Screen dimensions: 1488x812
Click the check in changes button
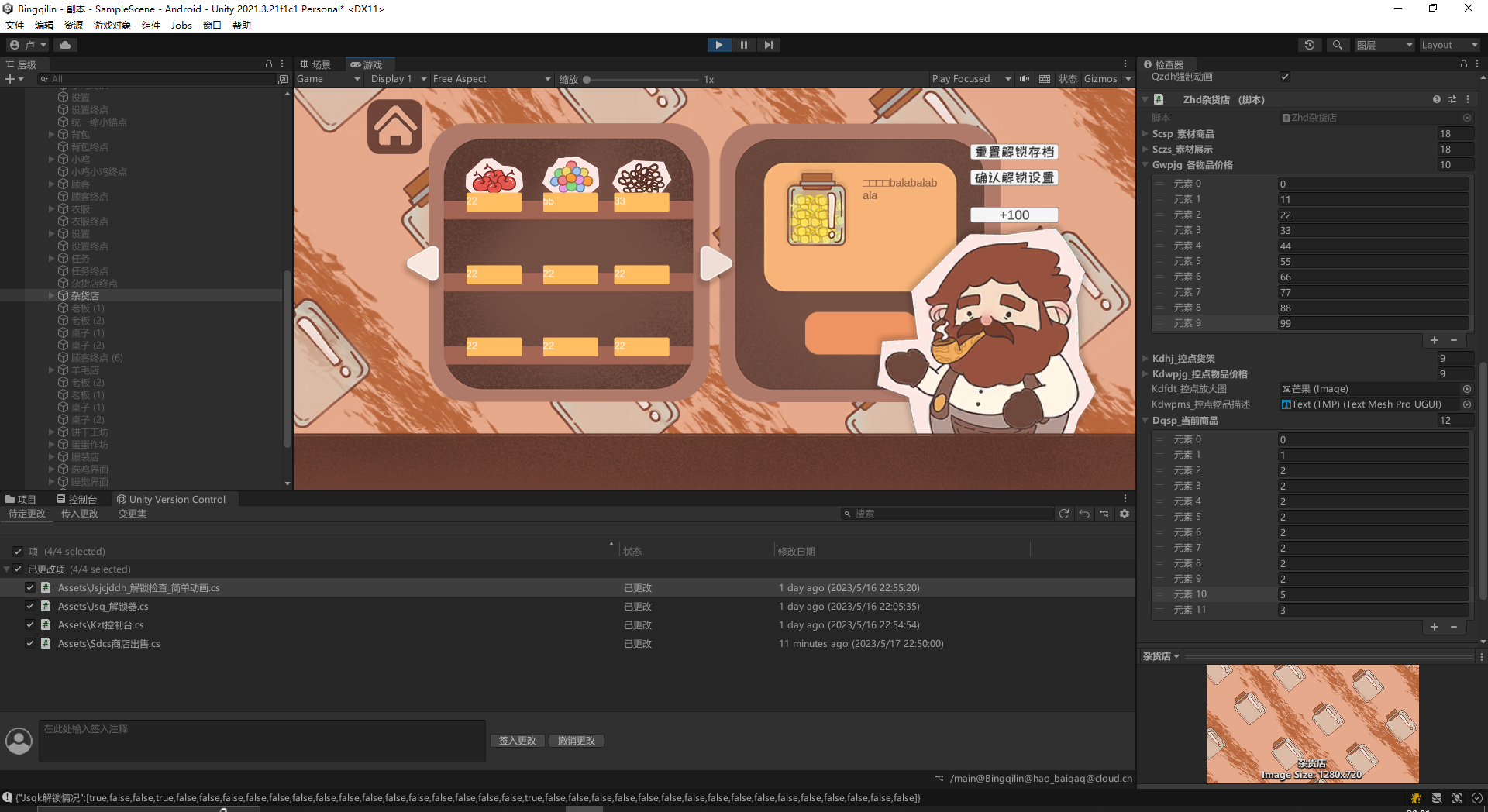(518, 741)
